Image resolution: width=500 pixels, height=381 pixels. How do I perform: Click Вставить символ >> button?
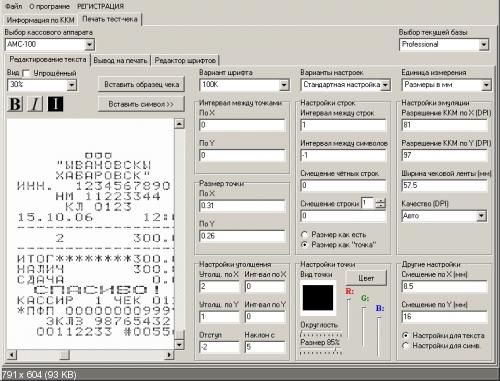pyautogui.click(x=141, y=104)
